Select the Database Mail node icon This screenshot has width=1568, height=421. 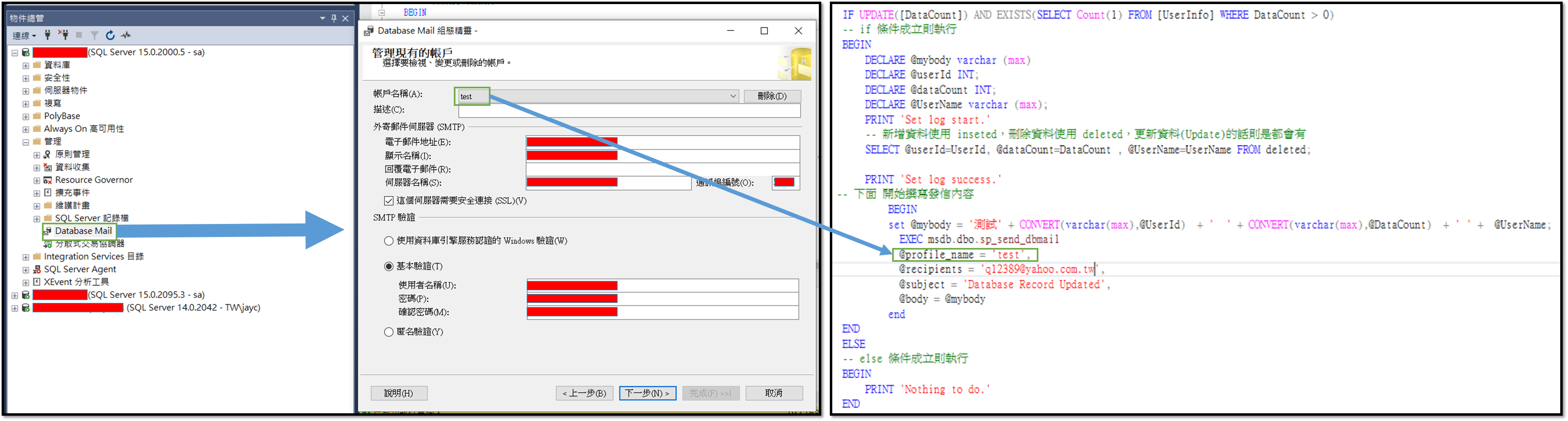pos(48,231)
